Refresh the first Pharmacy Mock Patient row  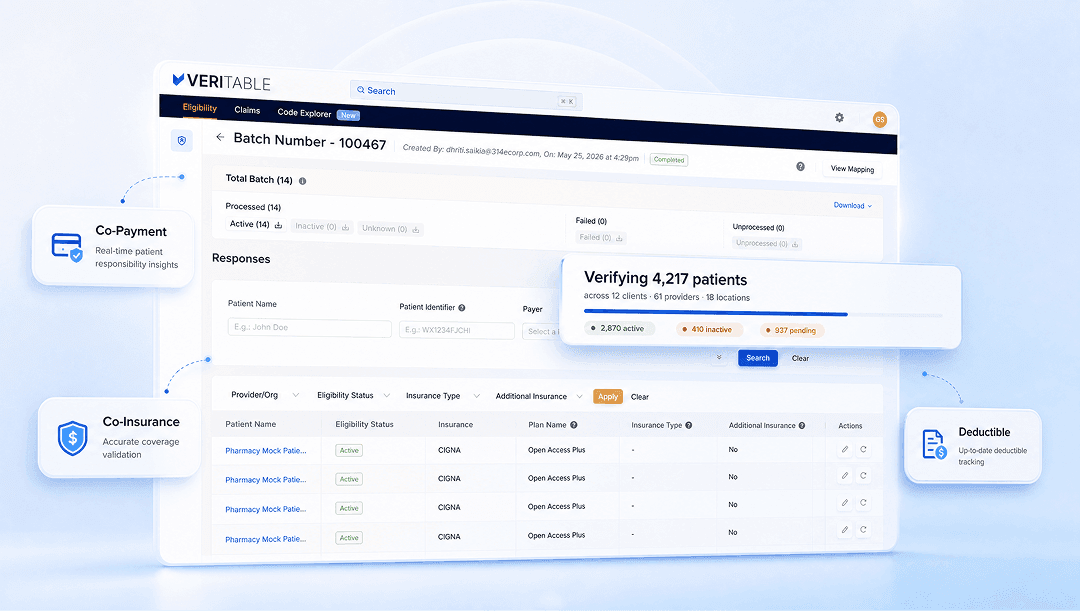point(863,449)
